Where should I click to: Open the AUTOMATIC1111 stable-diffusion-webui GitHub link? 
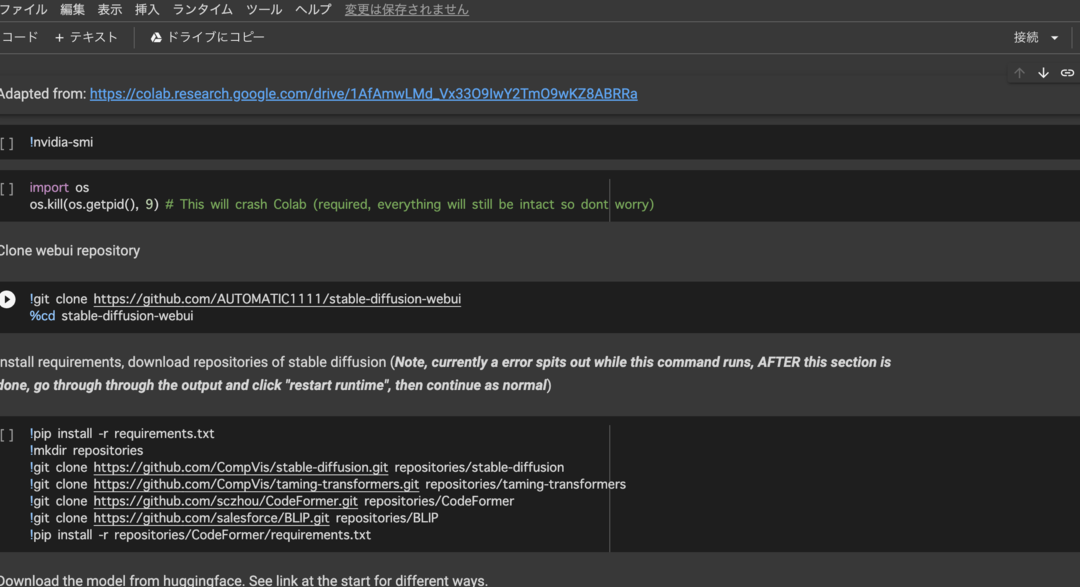pyautogui.click(x=277, y=299)
